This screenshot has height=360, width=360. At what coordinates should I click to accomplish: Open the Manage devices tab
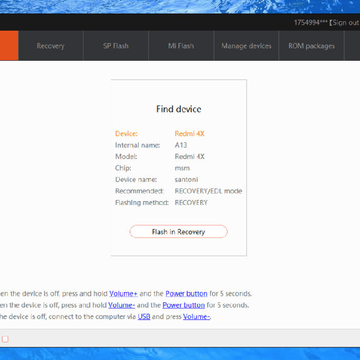246,46
